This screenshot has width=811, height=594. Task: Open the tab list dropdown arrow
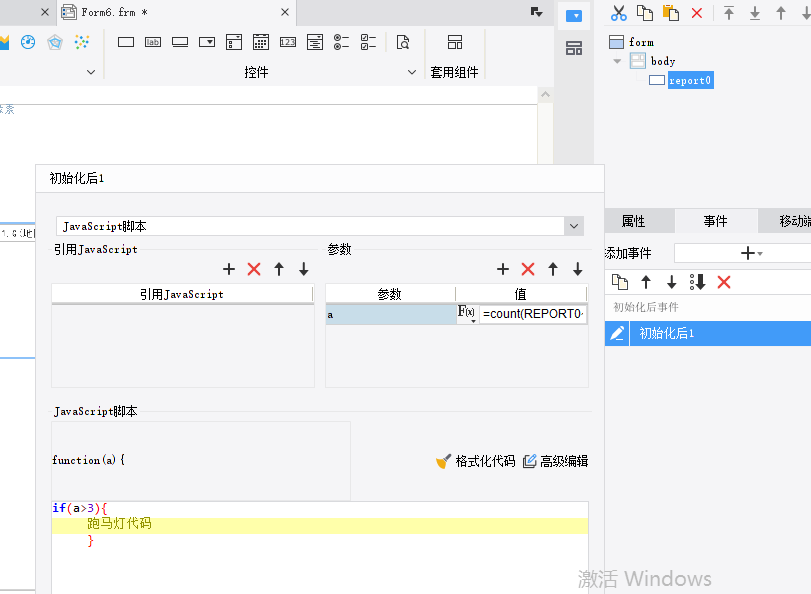tap(536, 12)
